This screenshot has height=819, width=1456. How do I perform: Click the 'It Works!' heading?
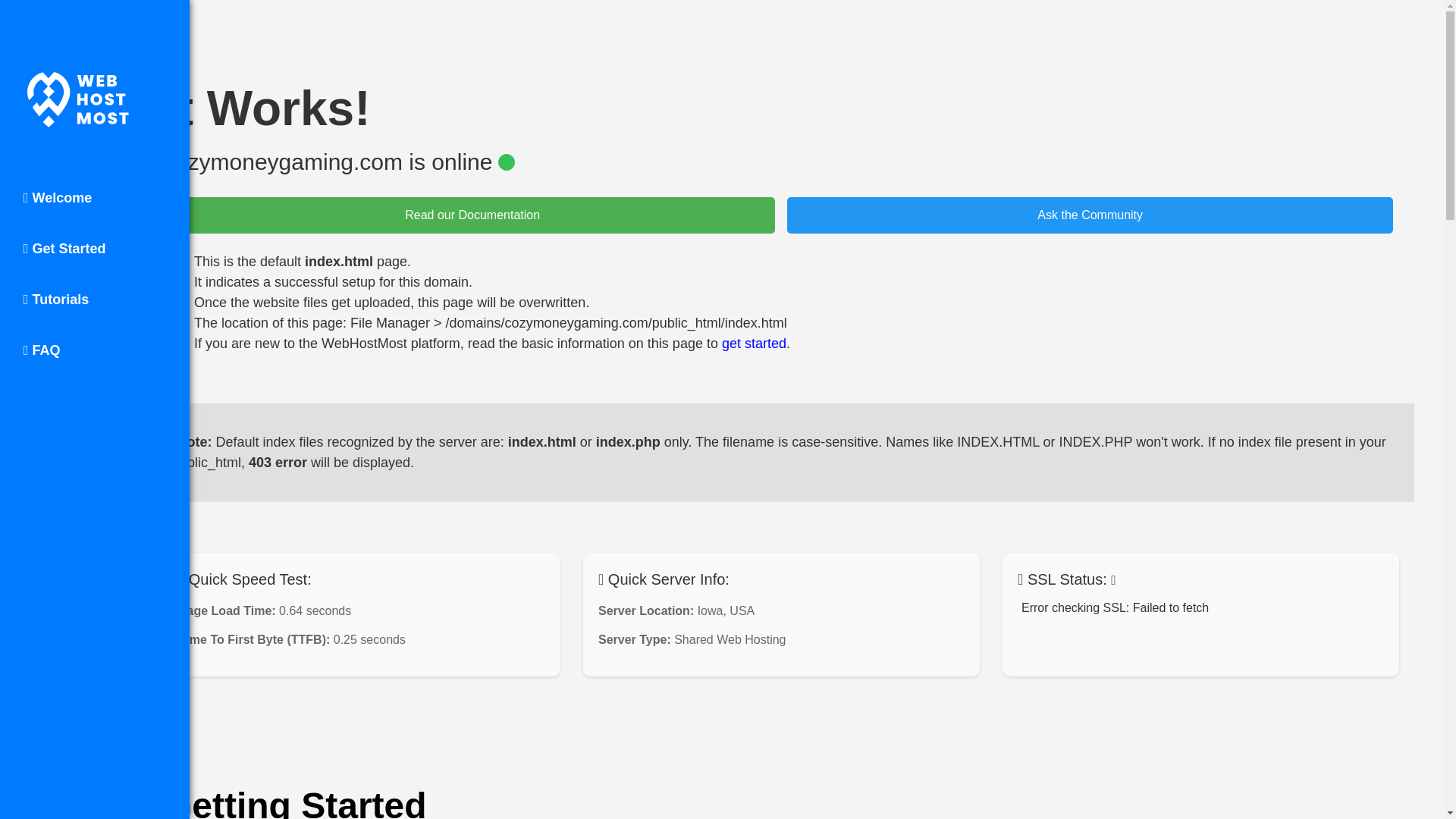point(281,108)
